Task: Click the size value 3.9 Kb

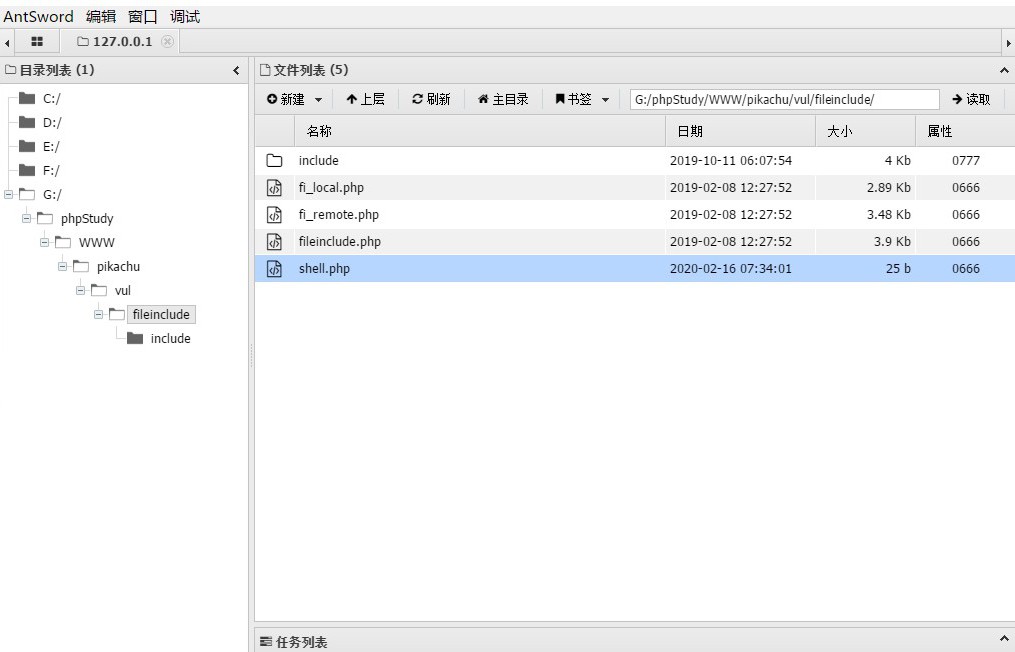Action: [892, 242]
